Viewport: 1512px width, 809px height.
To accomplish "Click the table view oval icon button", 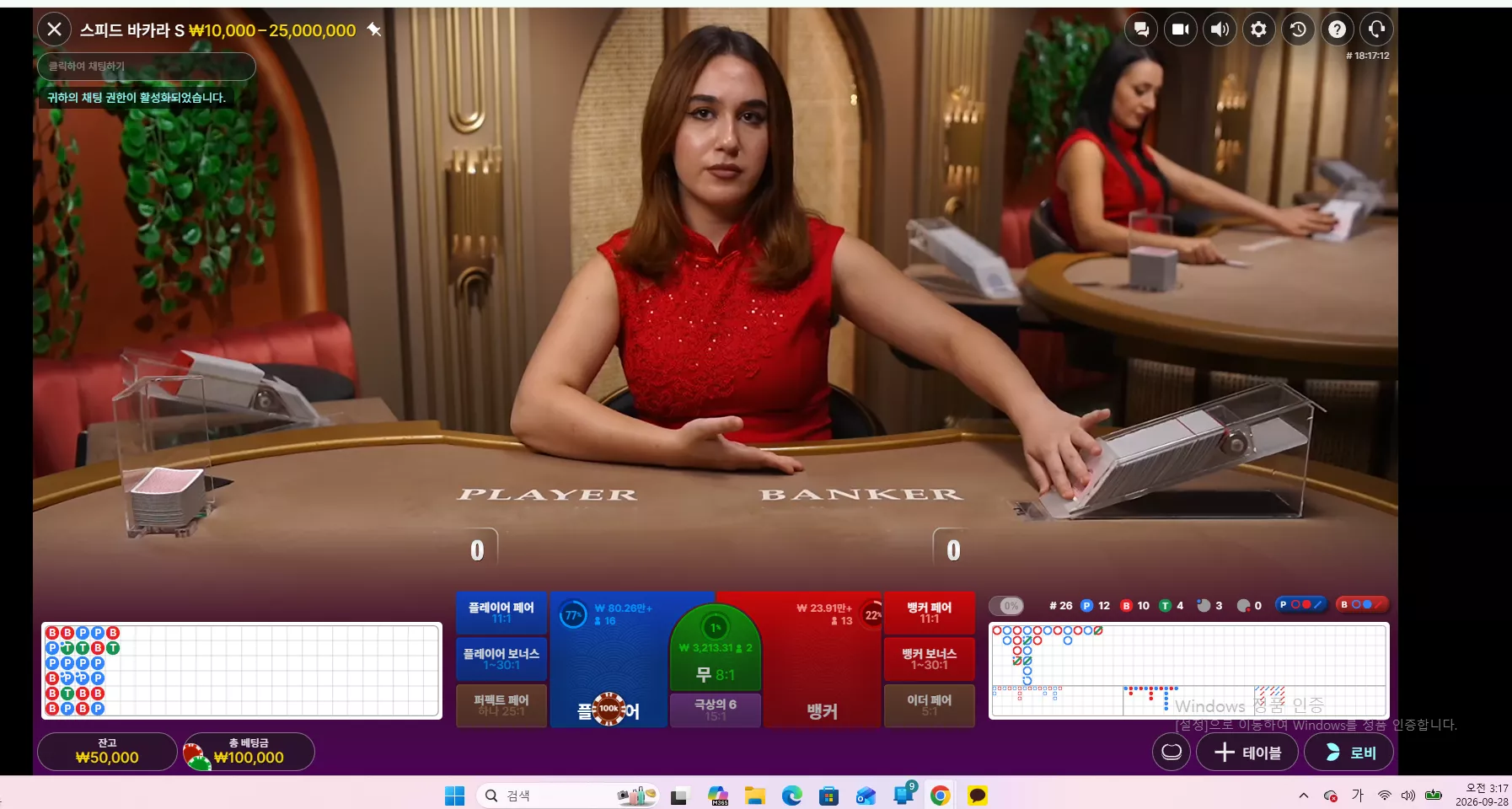I will (x=1172, y=752).
